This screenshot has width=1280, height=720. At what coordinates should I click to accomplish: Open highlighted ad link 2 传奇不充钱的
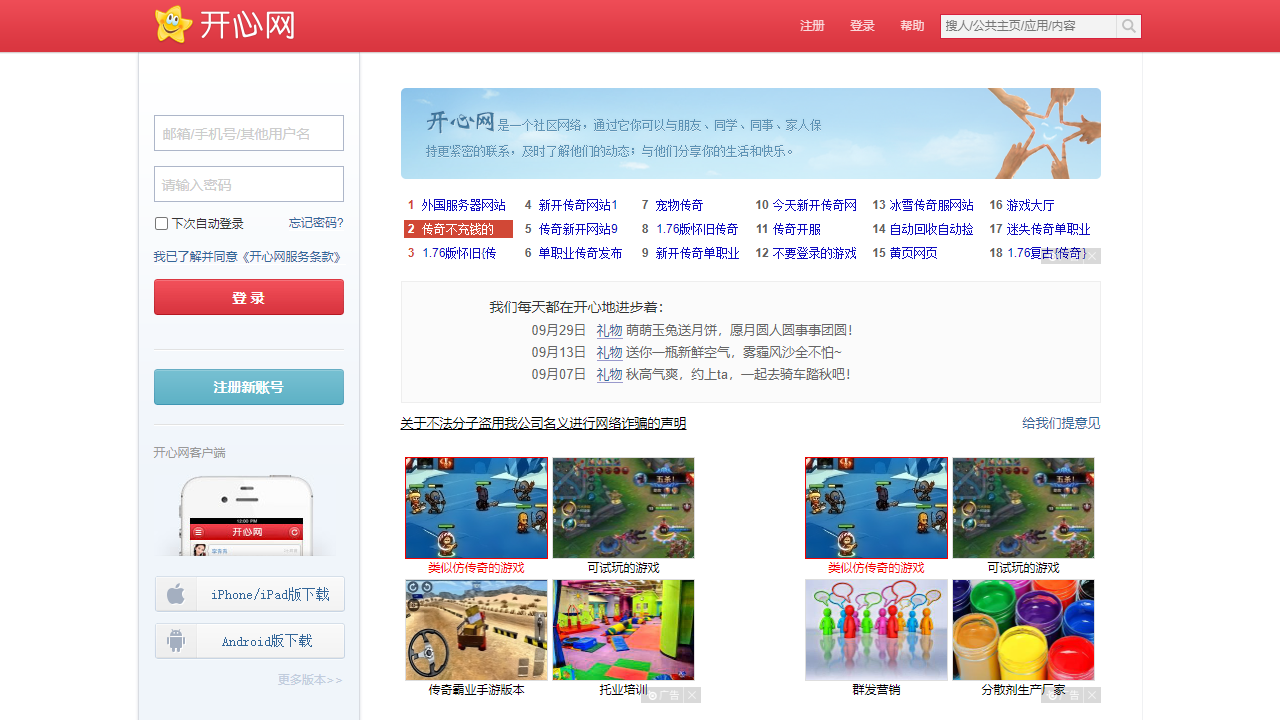[458, 229]
